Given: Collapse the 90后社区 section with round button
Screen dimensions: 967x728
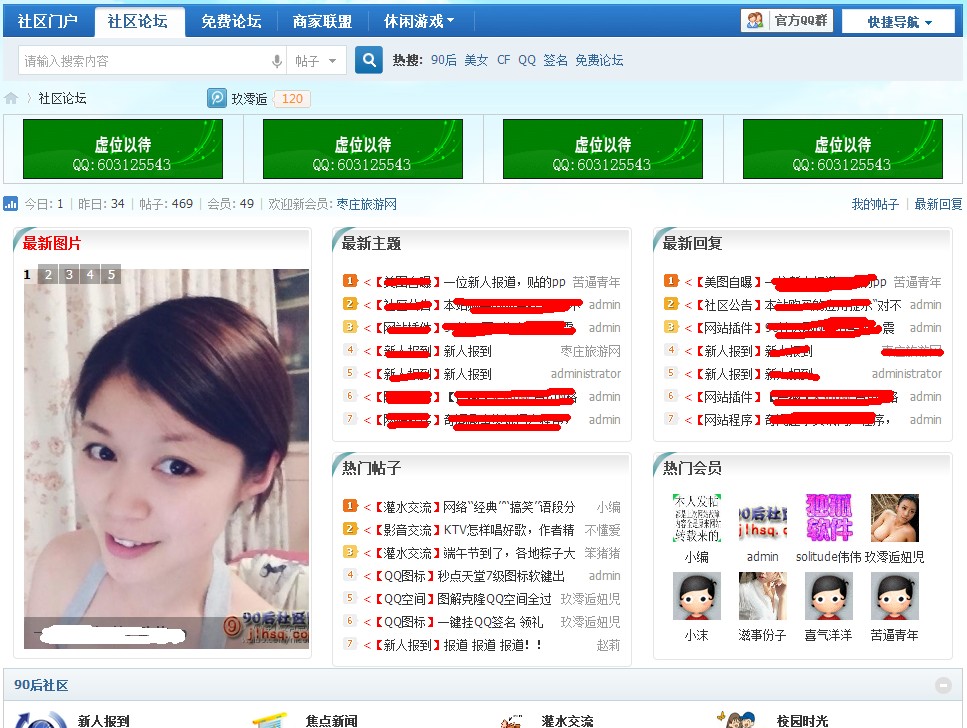Looking at the screenshot, I should tap(943, 685).
